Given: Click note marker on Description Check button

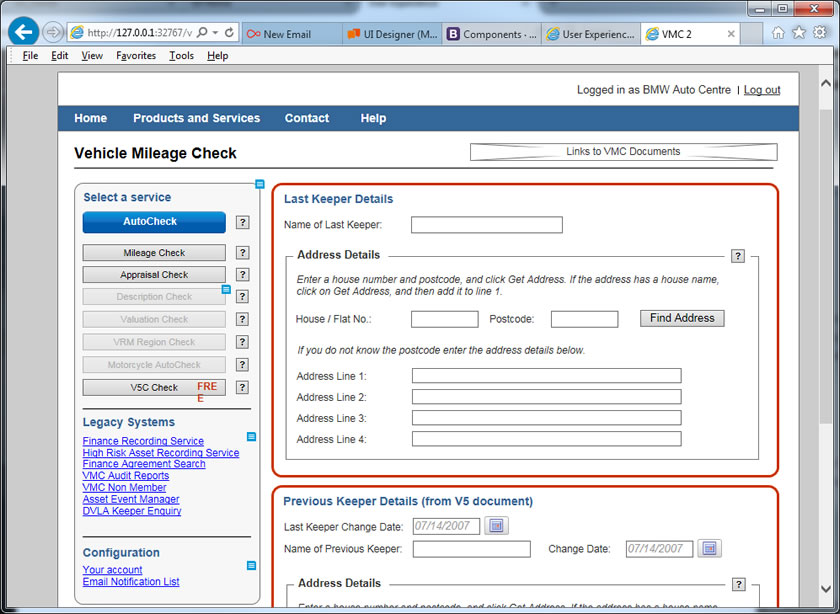Looking at the screenshot, I should (226, 289).
